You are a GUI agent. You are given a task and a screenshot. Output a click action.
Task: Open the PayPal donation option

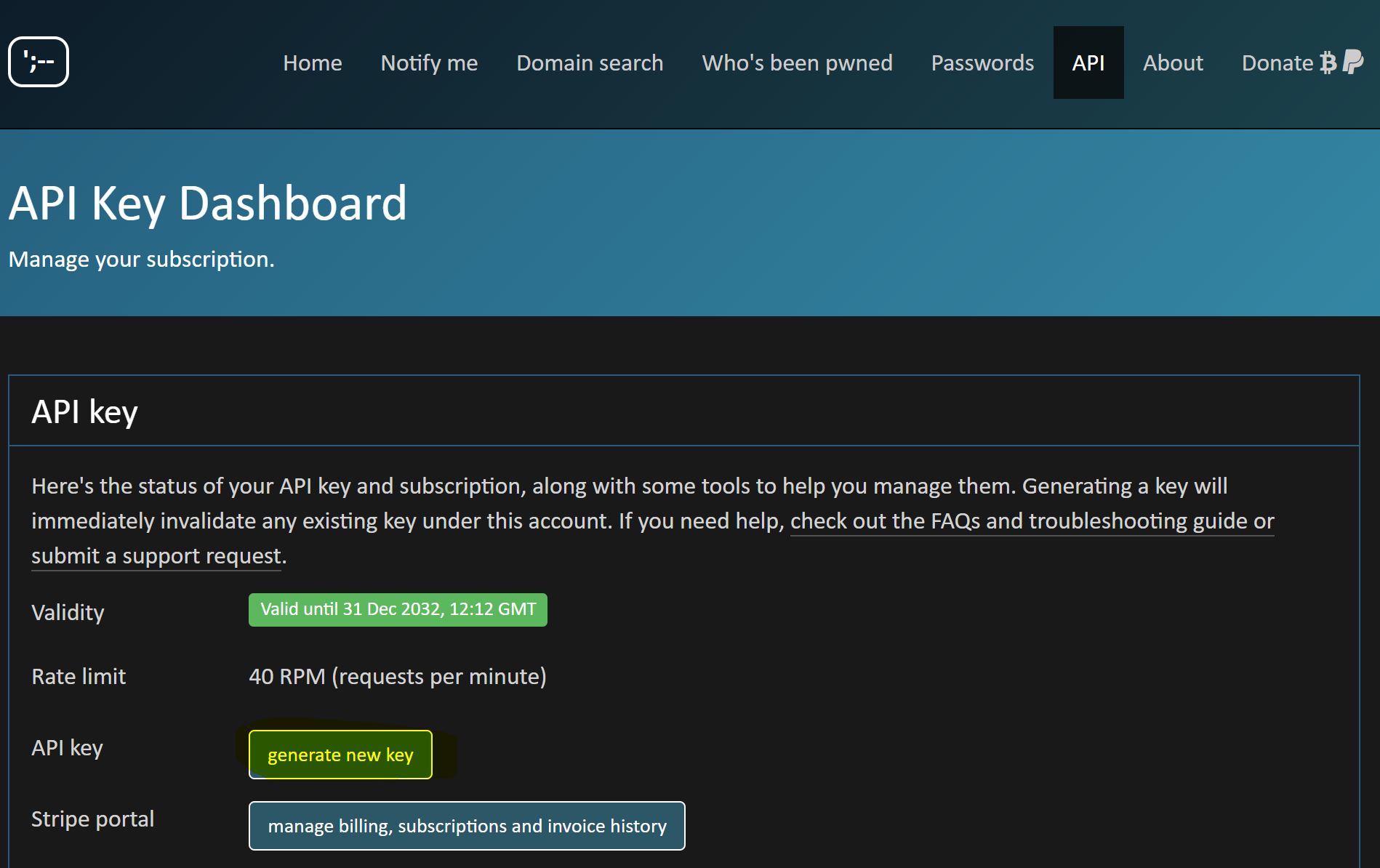[1357, 63]
